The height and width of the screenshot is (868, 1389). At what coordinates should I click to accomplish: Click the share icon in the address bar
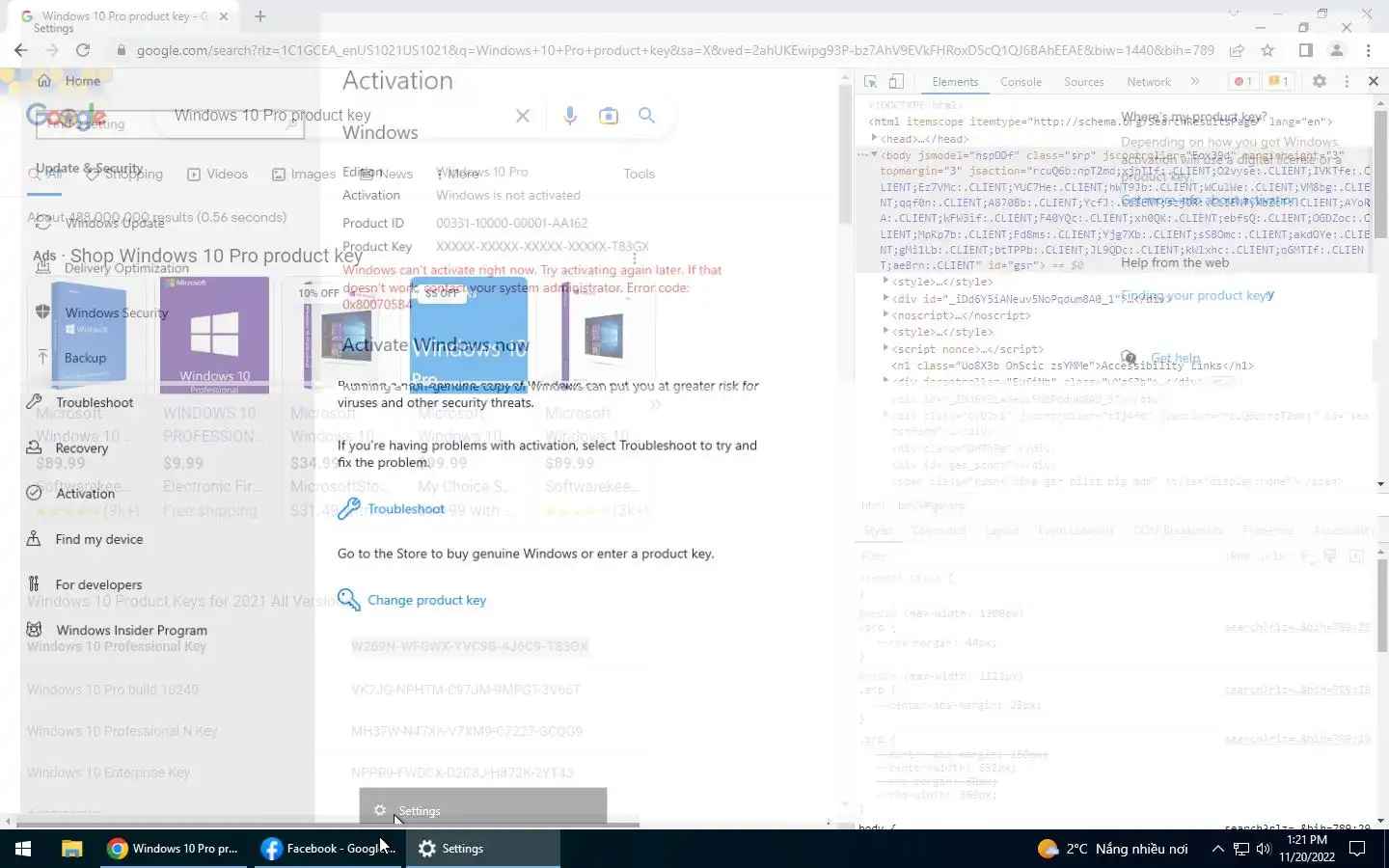[1237, 50]
